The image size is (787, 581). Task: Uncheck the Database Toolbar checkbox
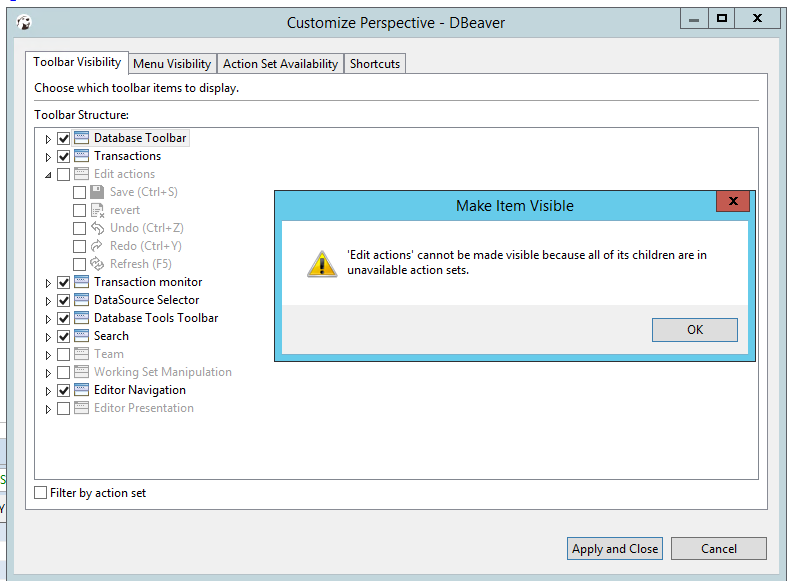(x=63, y=138)
